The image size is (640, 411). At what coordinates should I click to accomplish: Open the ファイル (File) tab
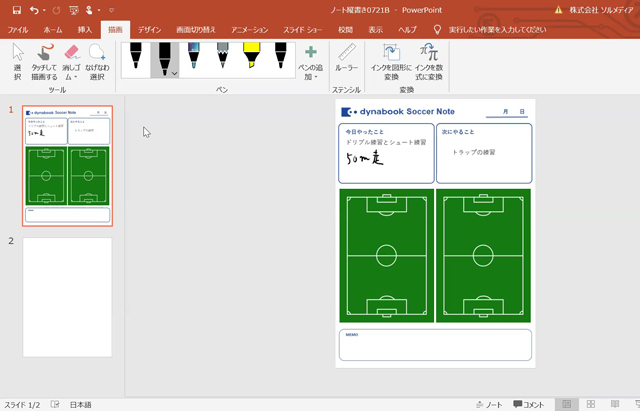[18, 30]
